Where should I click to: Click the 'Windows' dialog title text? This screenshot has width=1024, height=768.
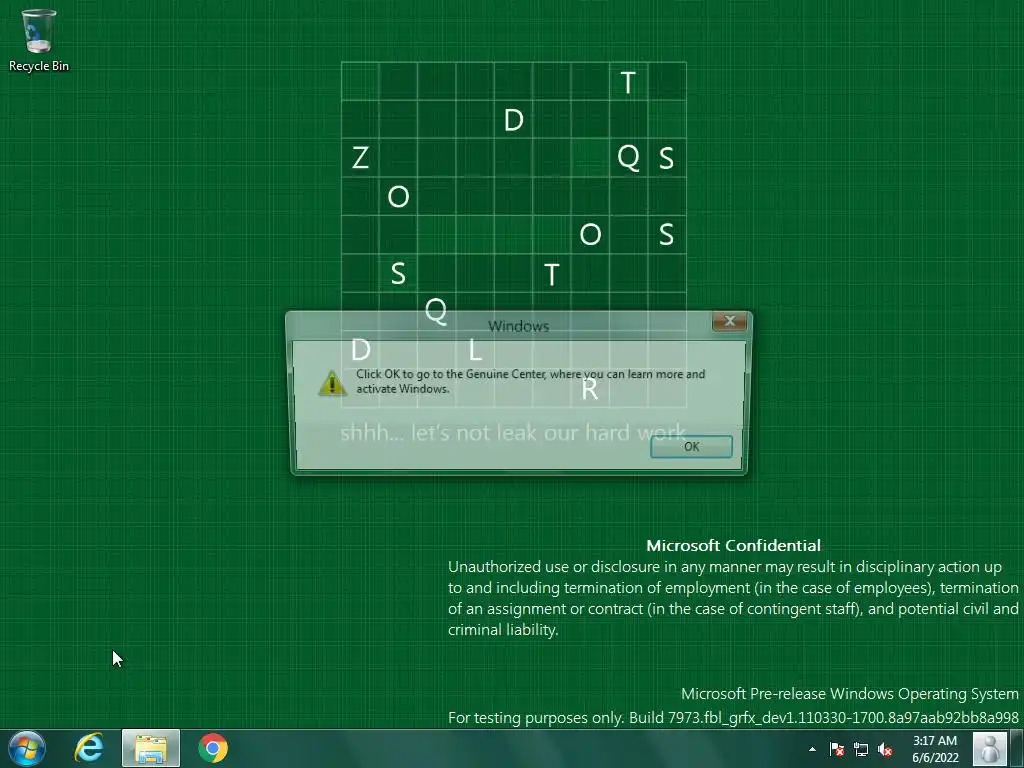(519, 326)
